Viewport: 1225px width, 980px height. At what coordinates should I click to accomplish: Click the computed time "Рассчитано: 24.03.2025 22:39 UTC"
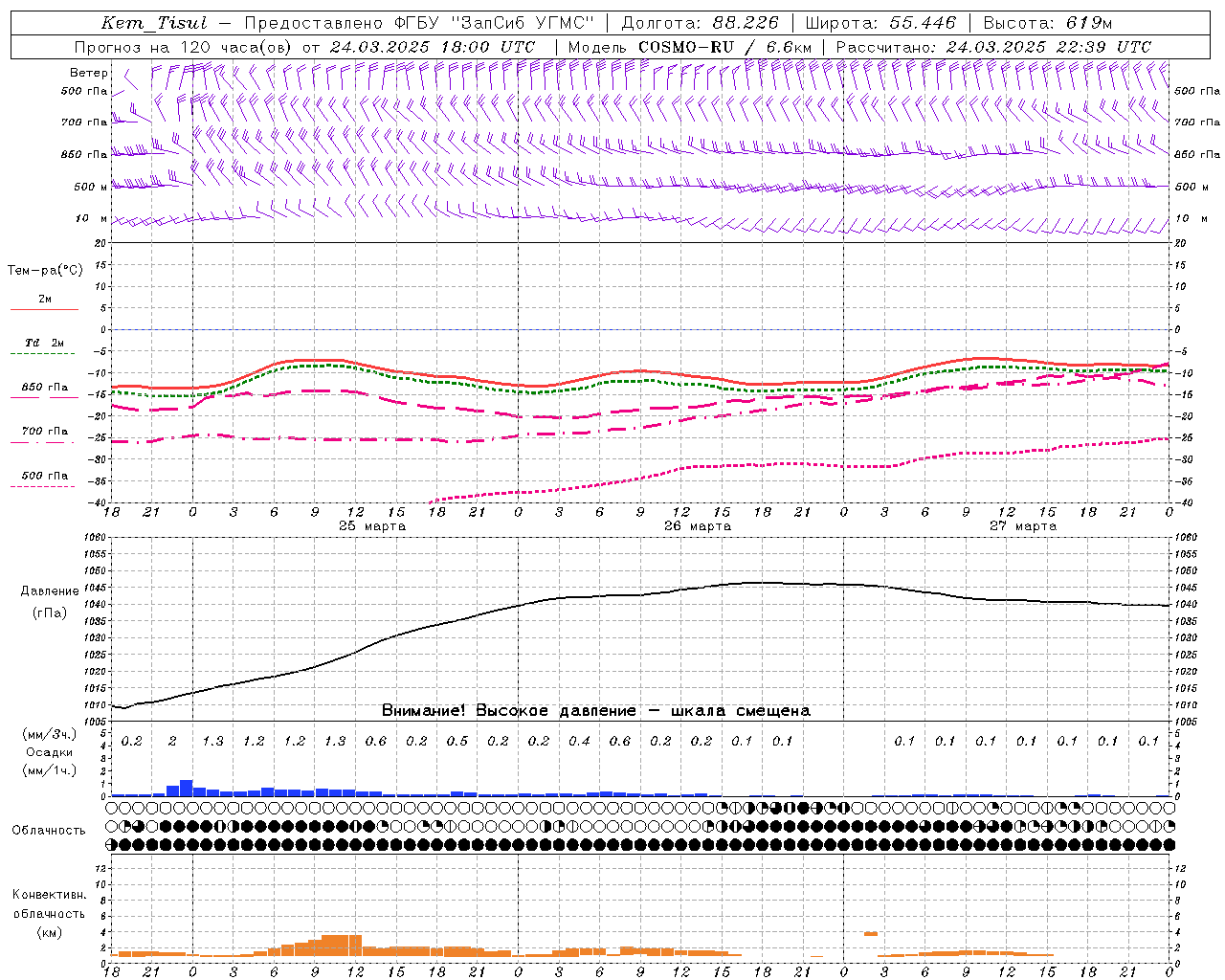[993, 47]
